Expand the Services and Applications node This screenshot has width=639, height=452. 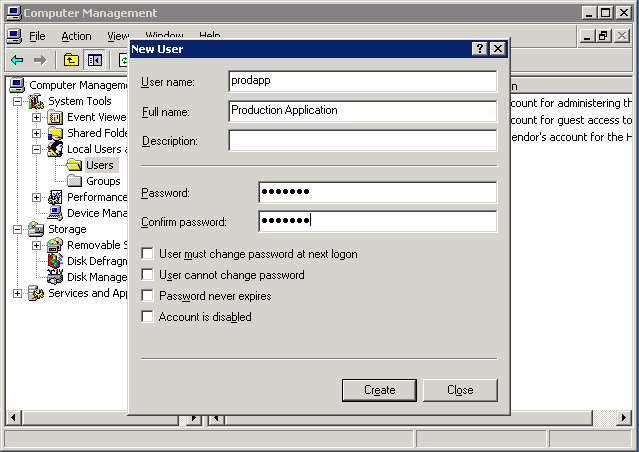click(x=17, y=293)
